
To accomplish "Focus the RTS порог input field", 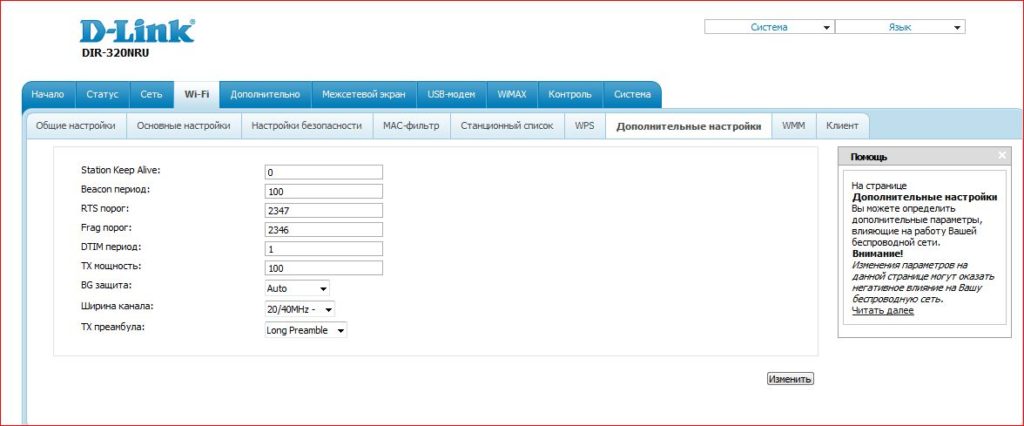I will pos(323,211).
